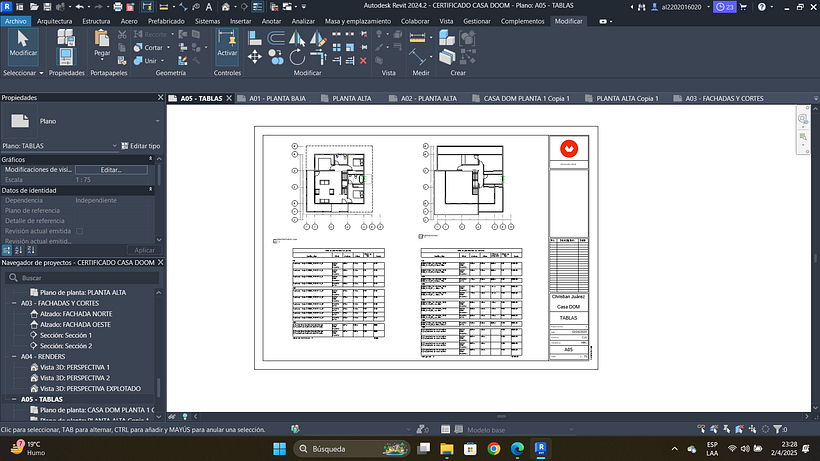Screen dimensions: 820x461
Task: Collapse the Datos de identidad section
Action: point(151,190)
